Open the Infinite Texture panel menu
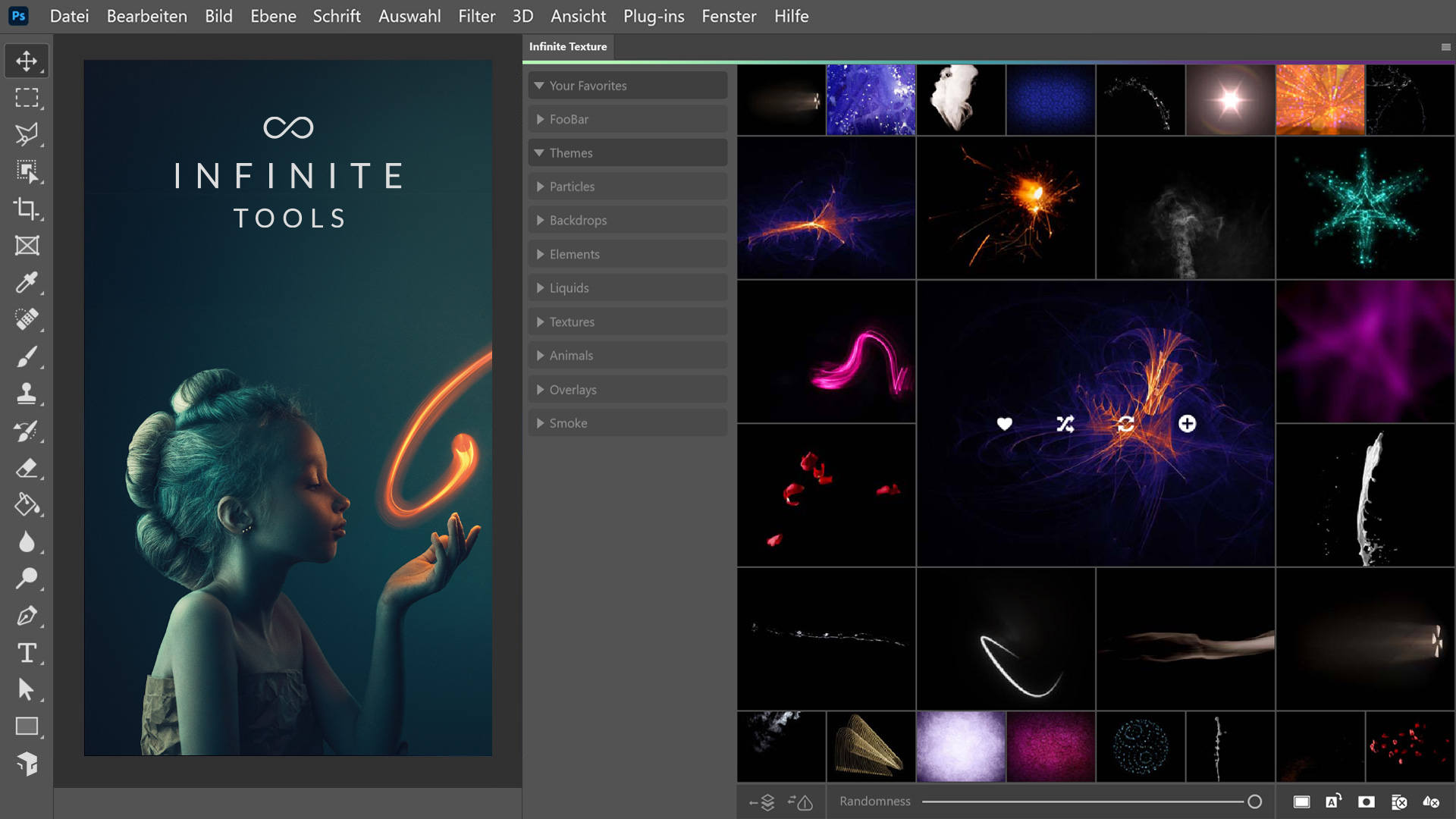The image size is (1456, 819). [x=1445, y=47]
